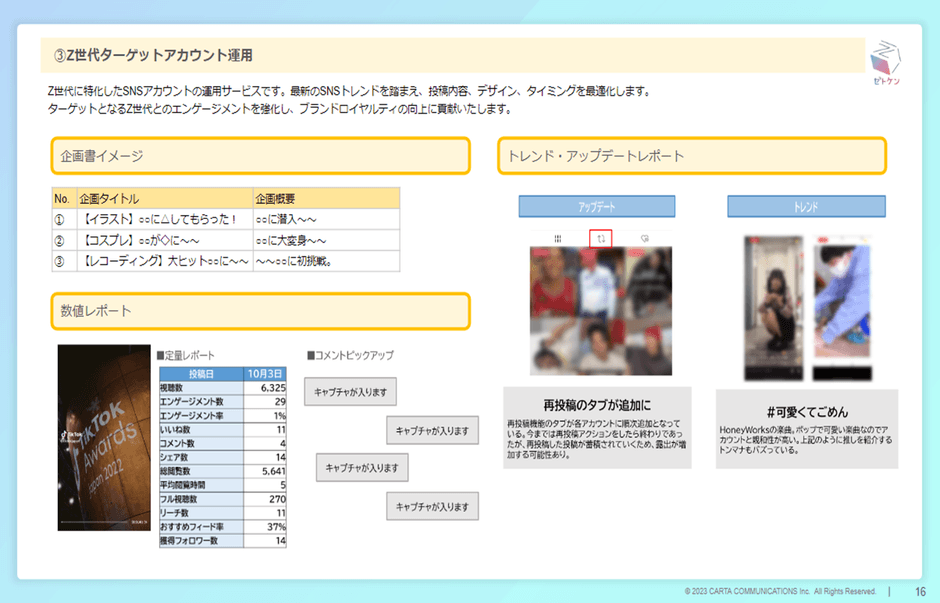Select the 企画書イメージ section header
Viewport: 940px width, 603px height.
click(x=260, y=156)
